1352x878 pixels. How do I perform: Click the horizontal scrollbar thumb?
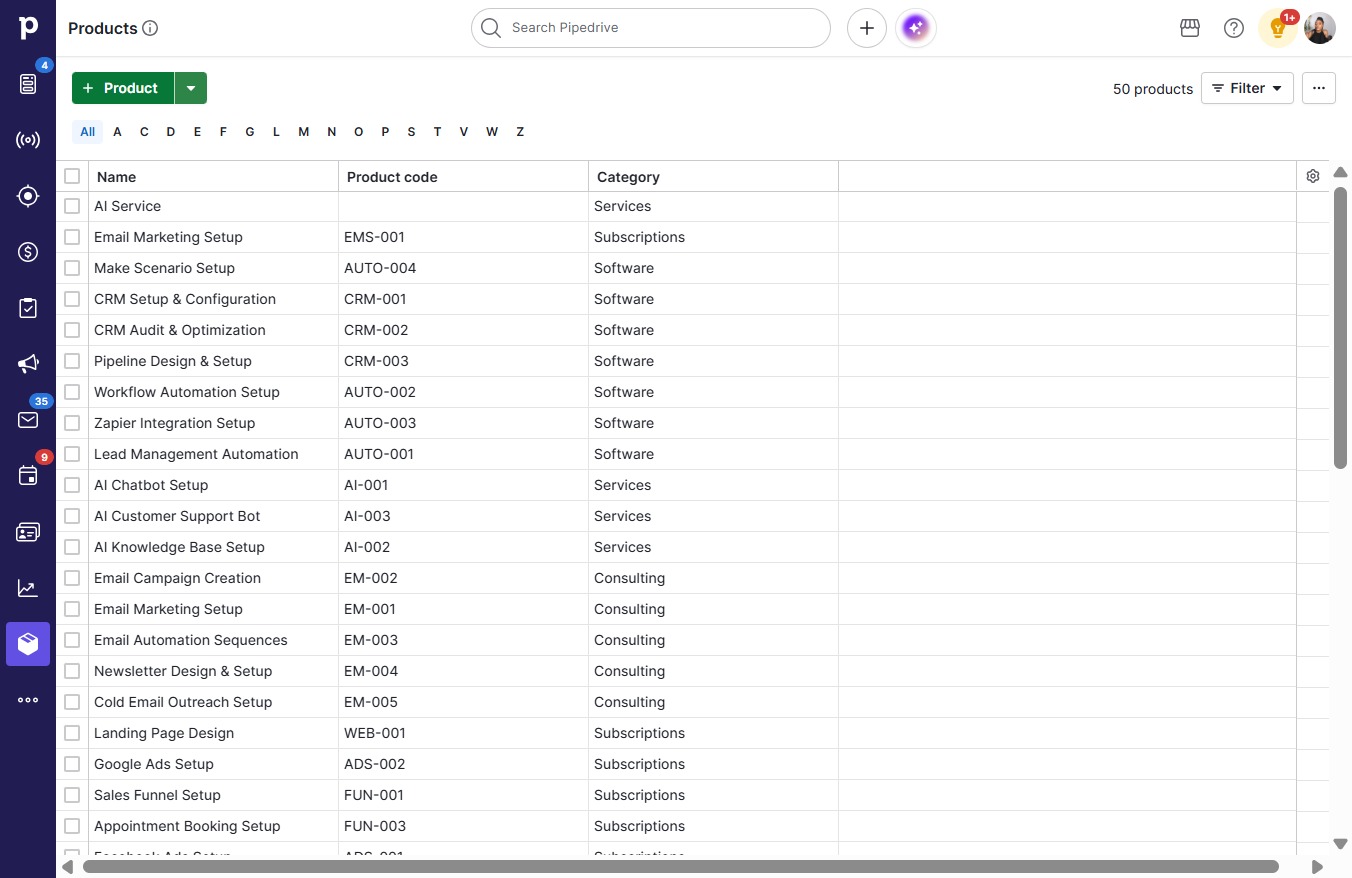point(681,867)
